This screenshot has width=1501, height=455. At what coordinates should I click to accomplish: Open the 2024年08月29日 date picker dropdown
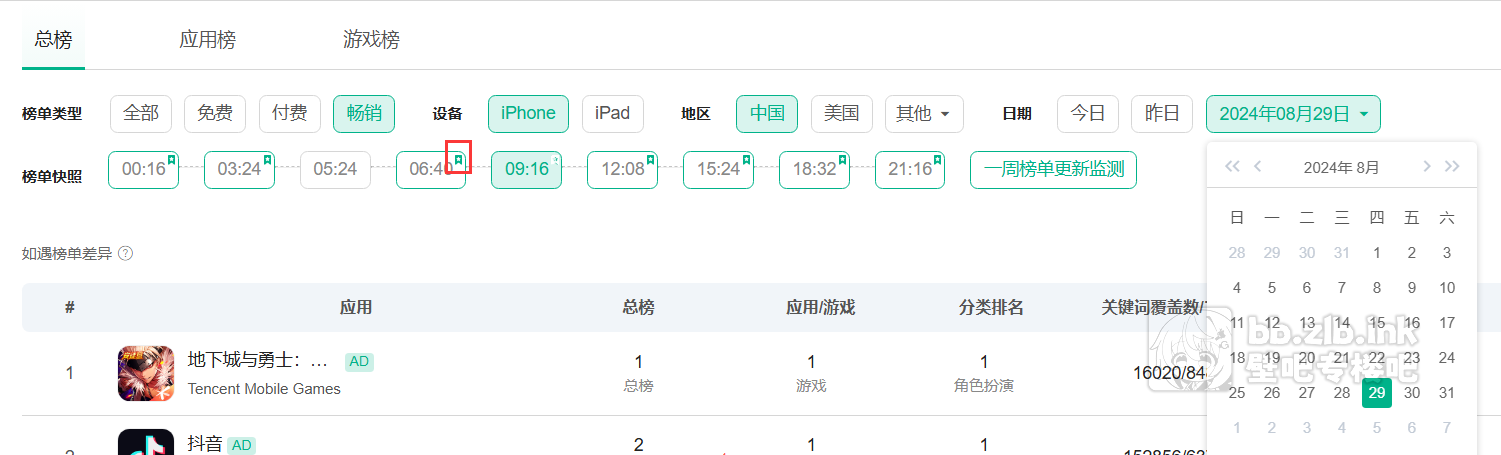(1293, 114)
